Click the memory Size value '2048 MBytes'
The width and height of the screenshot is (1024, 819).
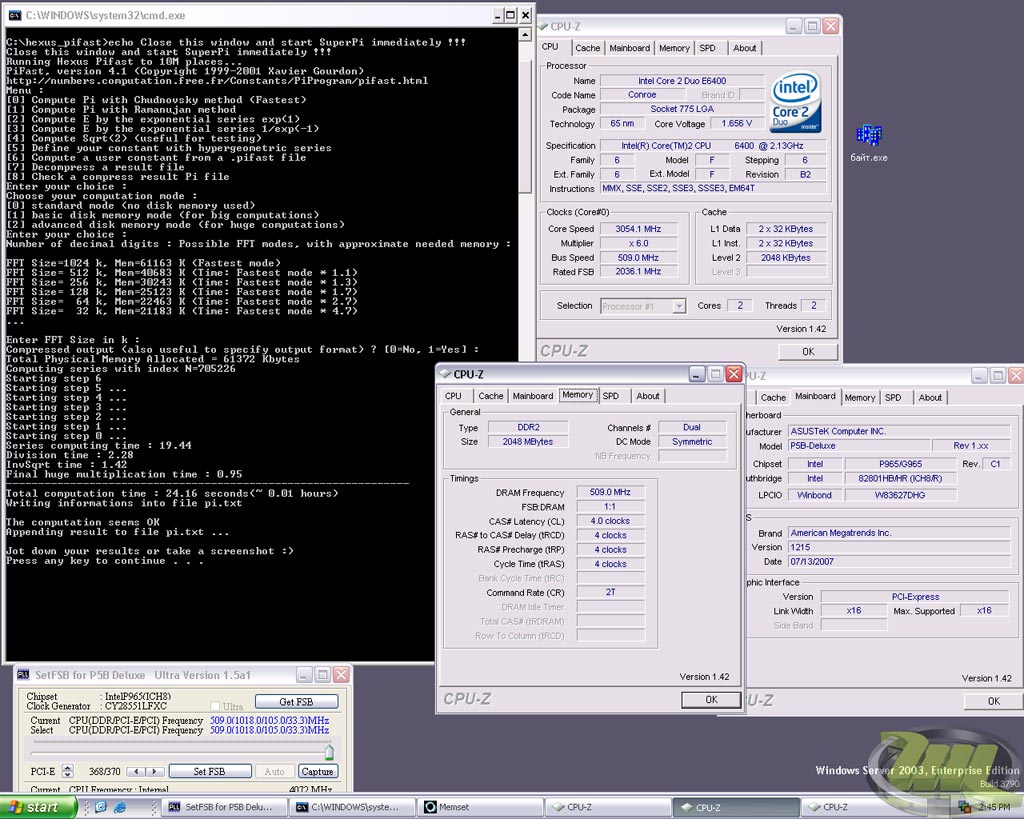[x=528, y=442]
